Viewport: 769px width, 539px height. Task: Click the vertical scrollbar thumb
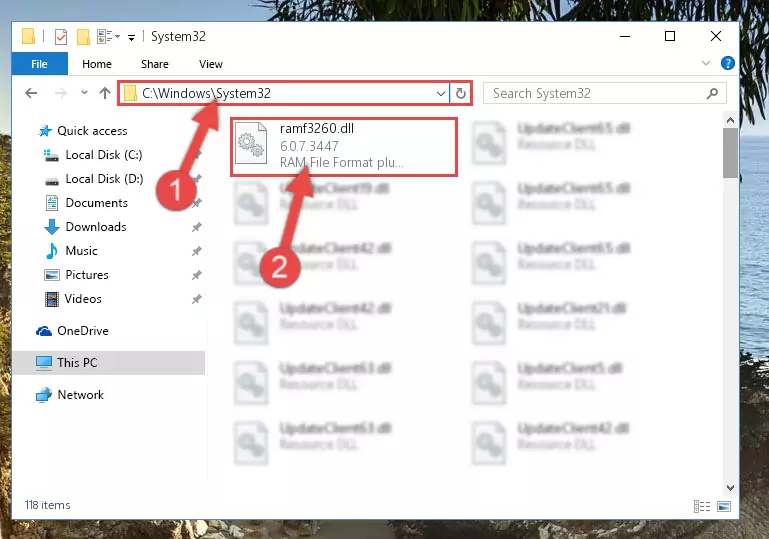point(730,153)
